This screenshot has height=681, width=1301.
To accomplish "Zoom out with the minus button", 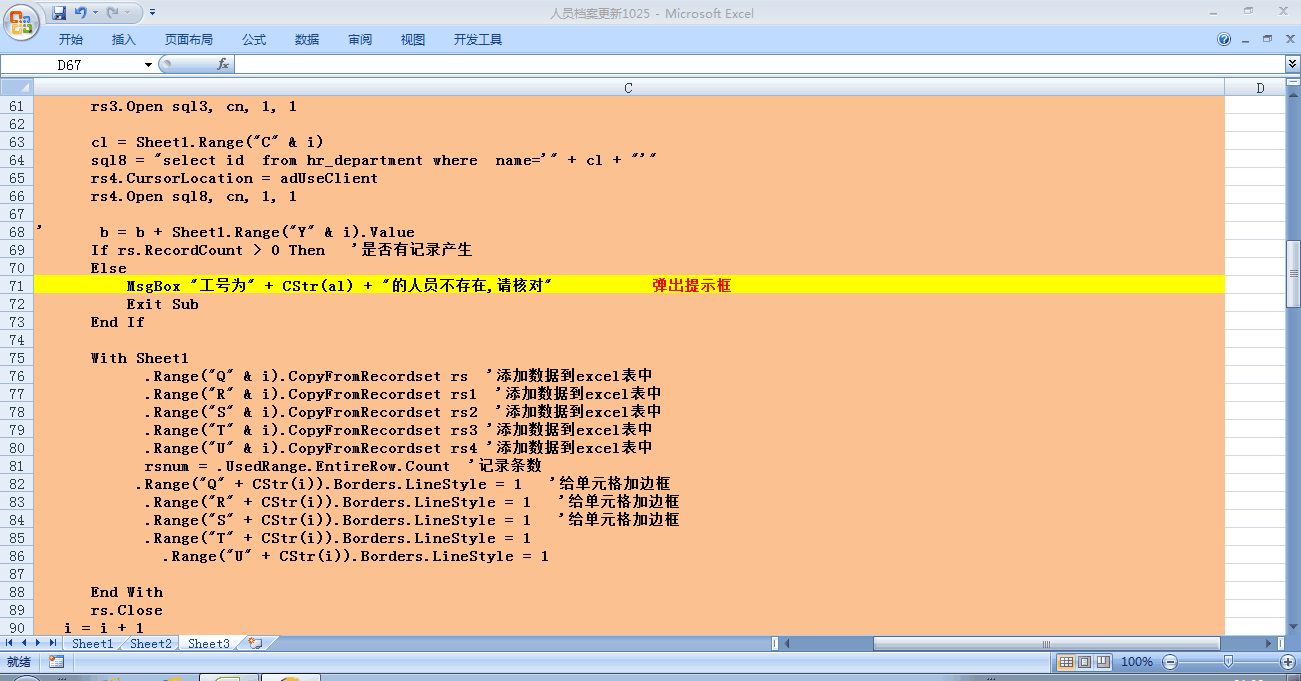I will [1170, 662].
